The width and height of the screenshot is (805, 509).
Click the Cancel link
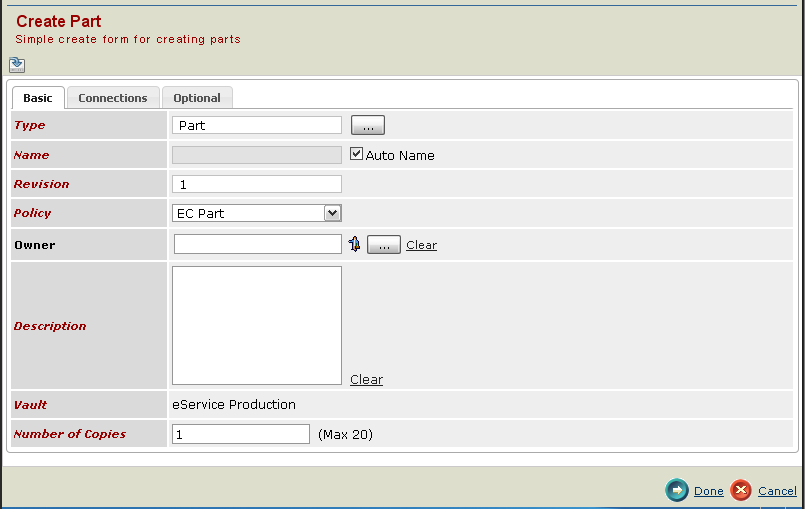pos(777,491)
